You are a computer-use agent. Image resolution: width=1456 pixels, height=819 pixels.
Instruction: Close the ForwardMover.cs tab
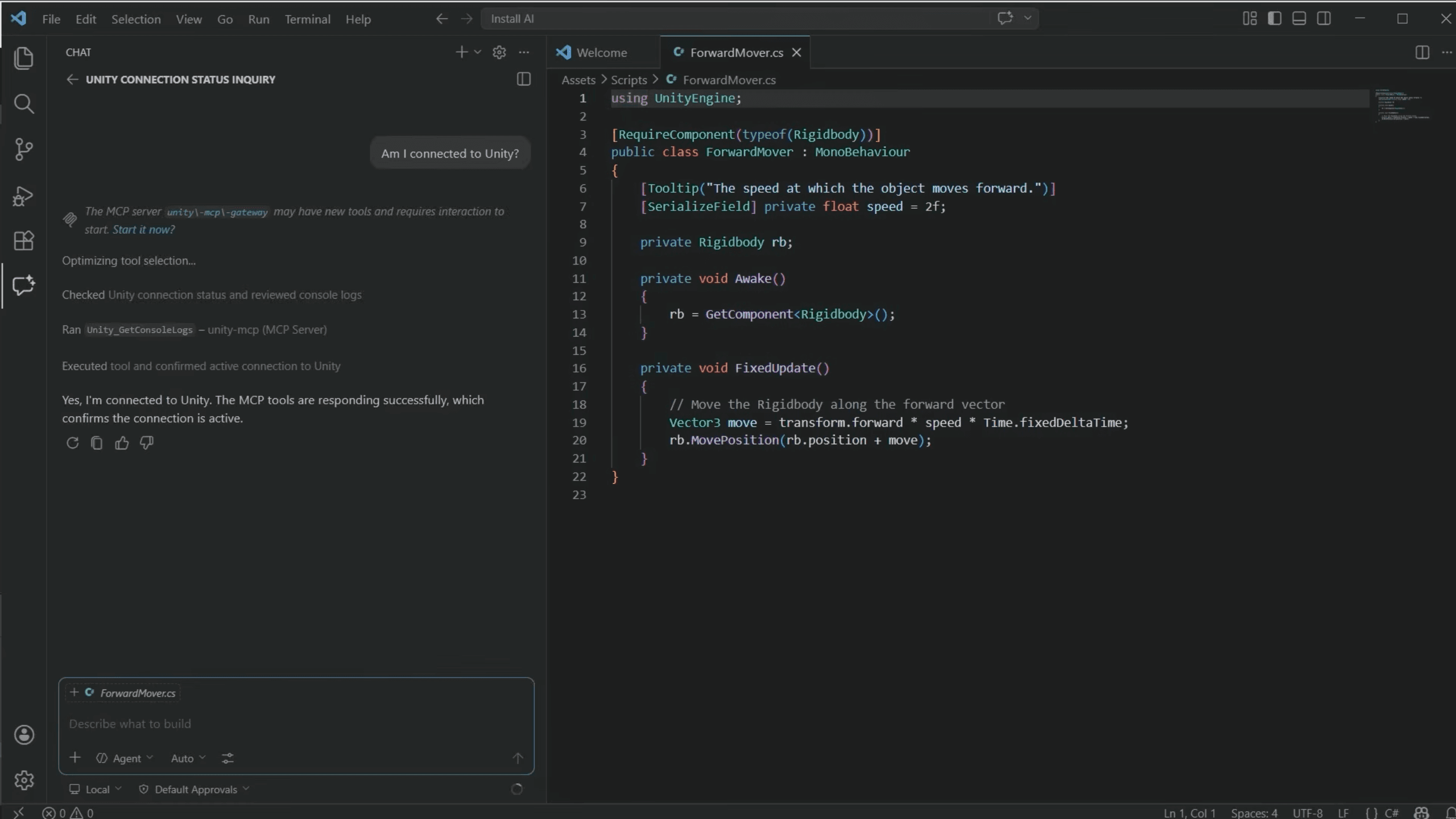pyautogui.click(x=797, y=52)
